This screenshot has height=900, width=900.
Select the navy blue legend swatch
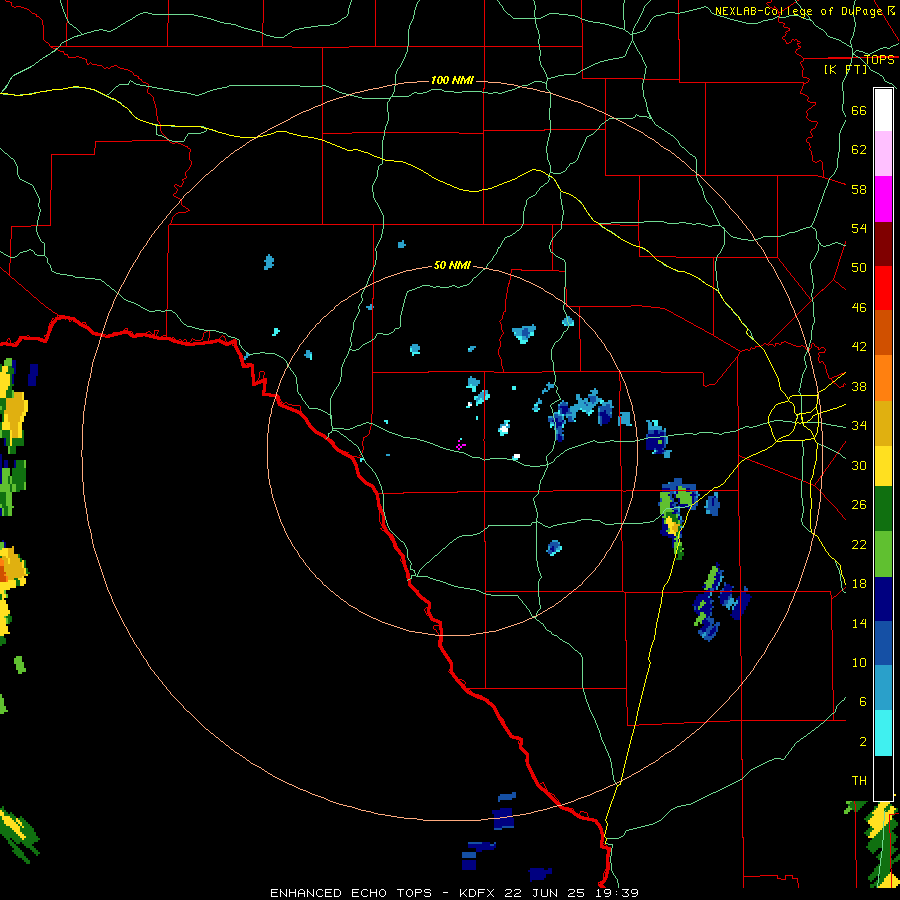tap(883, 599)
